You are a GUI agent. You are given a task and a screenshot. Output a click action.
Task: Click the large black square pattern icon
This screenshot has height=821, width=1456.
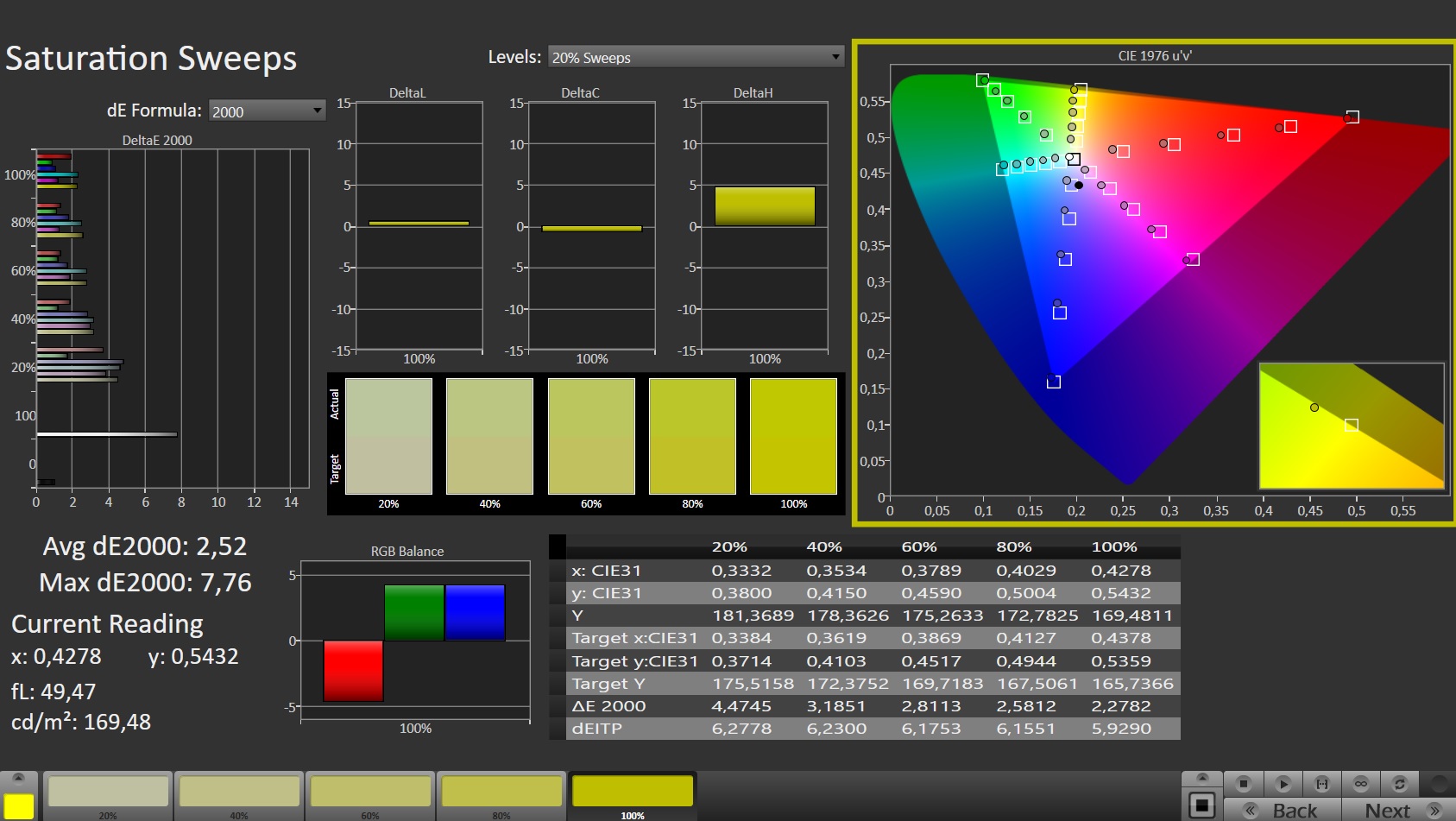coord(1201,805)
